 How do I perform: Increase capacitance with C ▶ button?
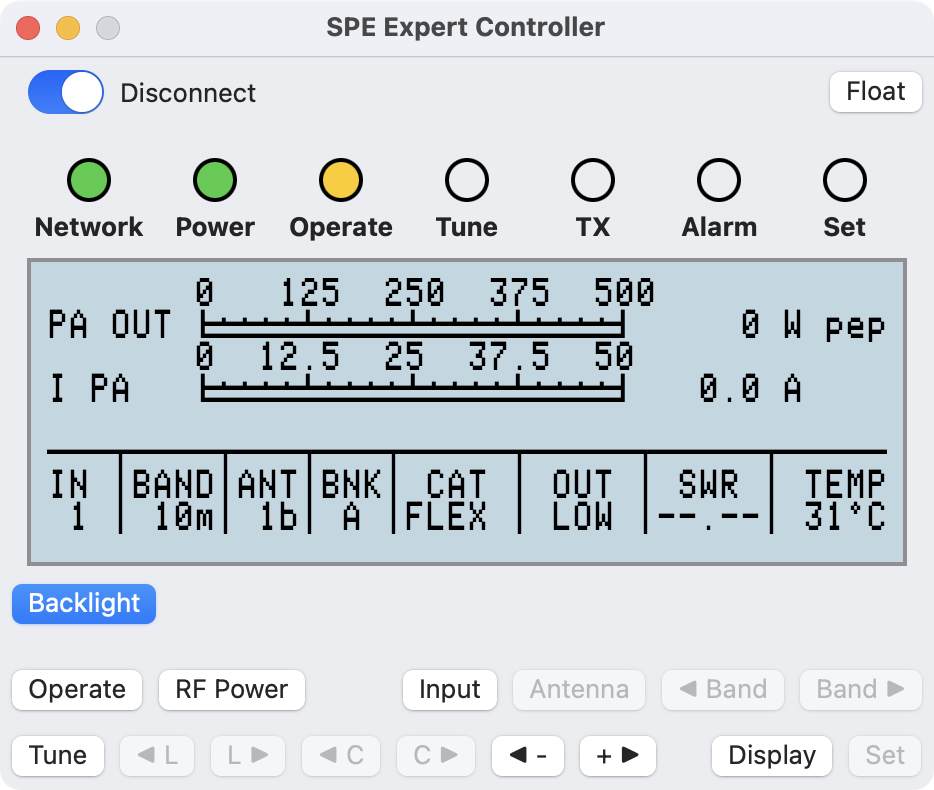436,756
